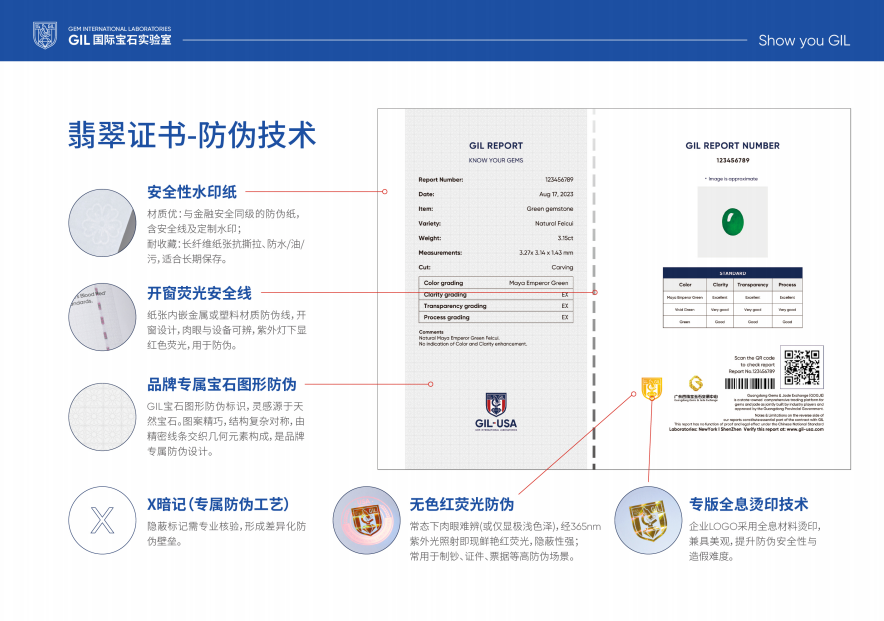Viewport: 884px width, 621px height.
Task: Select the heading '品牌专属宝石图形防伪'
Action: coord(222,384)
